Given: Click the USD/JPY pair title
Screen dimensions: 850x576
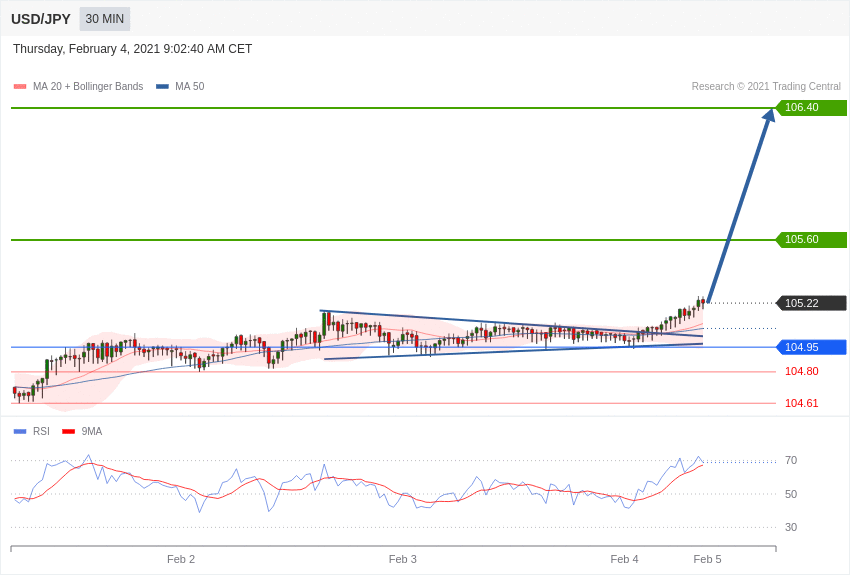Looking at the screenshot, I should tap(41, 19).
